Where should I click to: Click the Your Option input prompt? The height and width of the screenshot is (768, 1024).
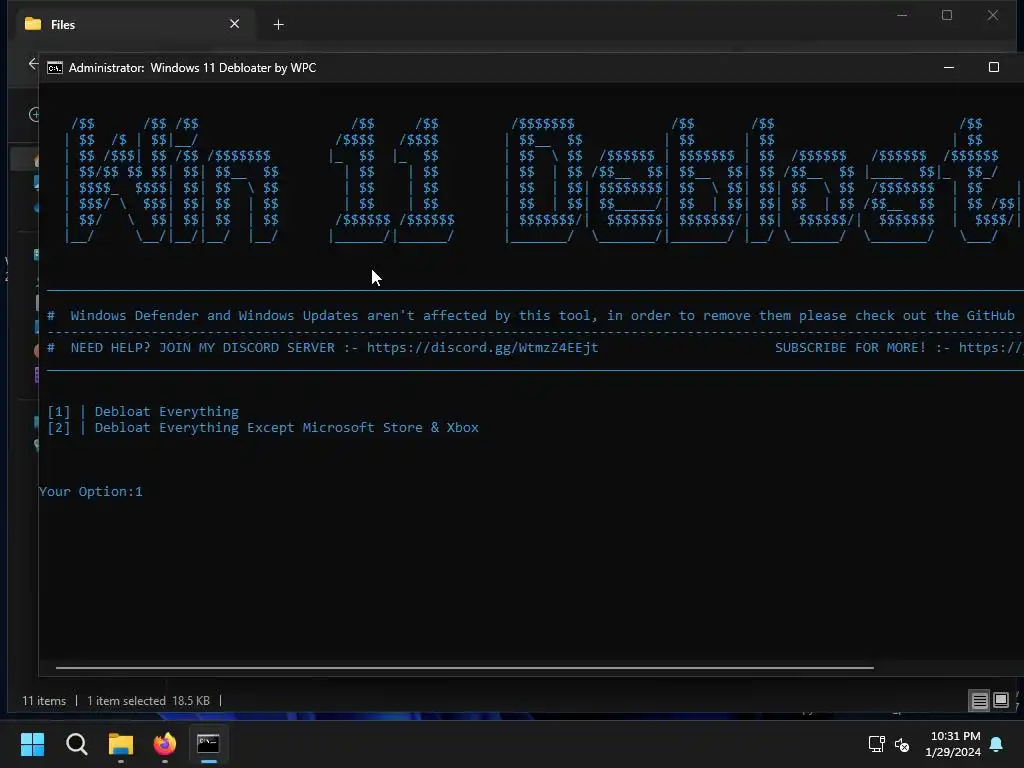click(x=90, y=492)
